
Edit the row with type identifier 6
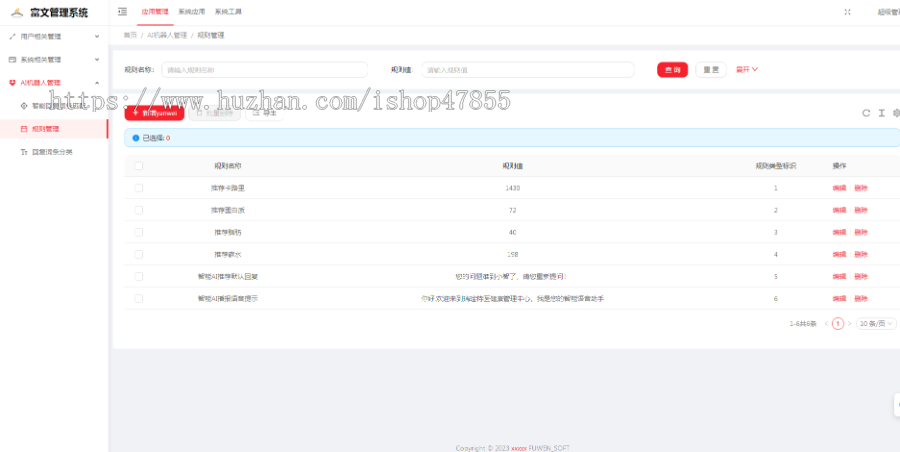click(x=839, y=299)
